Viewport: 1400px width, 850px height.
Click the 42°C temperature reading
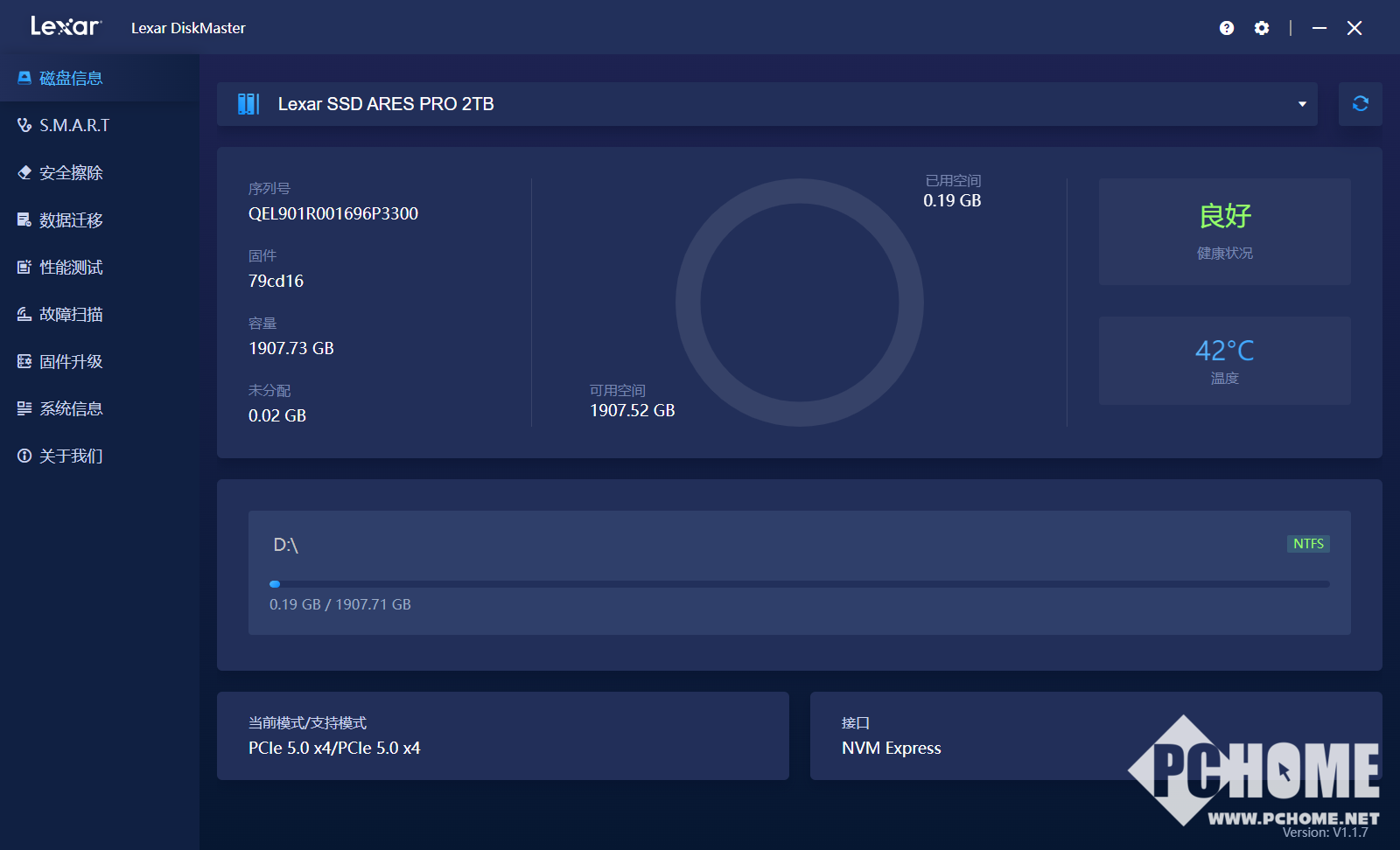tap(1225, 351)
